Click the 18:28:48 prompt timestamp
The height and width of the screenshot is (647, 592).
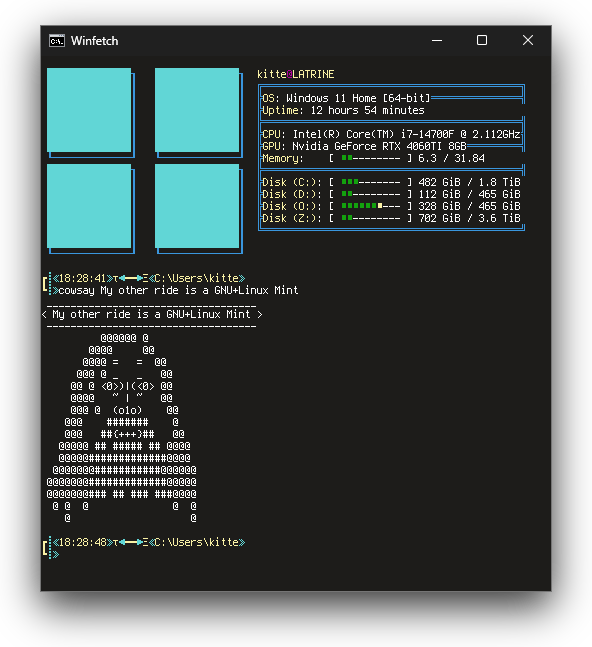pyautogui.click(x=83, y=542)
